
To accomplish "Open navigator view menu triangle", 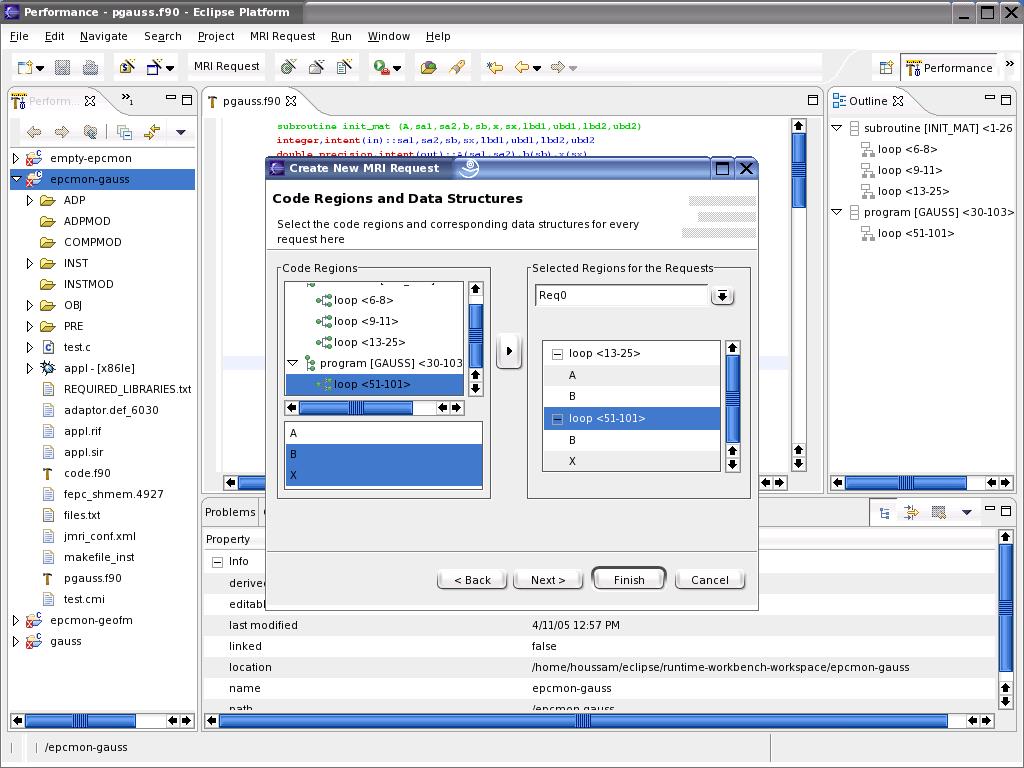I will point(181,133).
